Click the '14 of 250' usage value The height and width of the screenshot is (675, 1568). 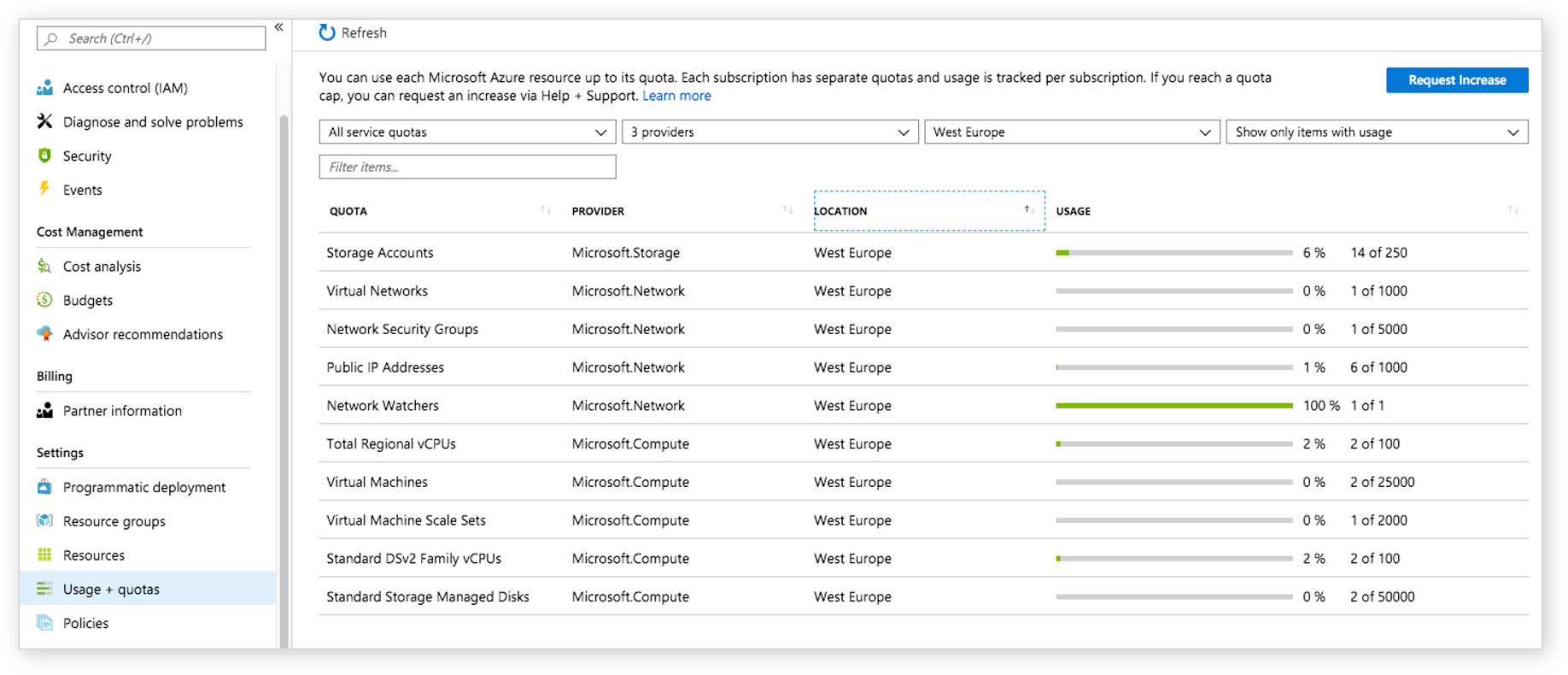pos(1378,253)
